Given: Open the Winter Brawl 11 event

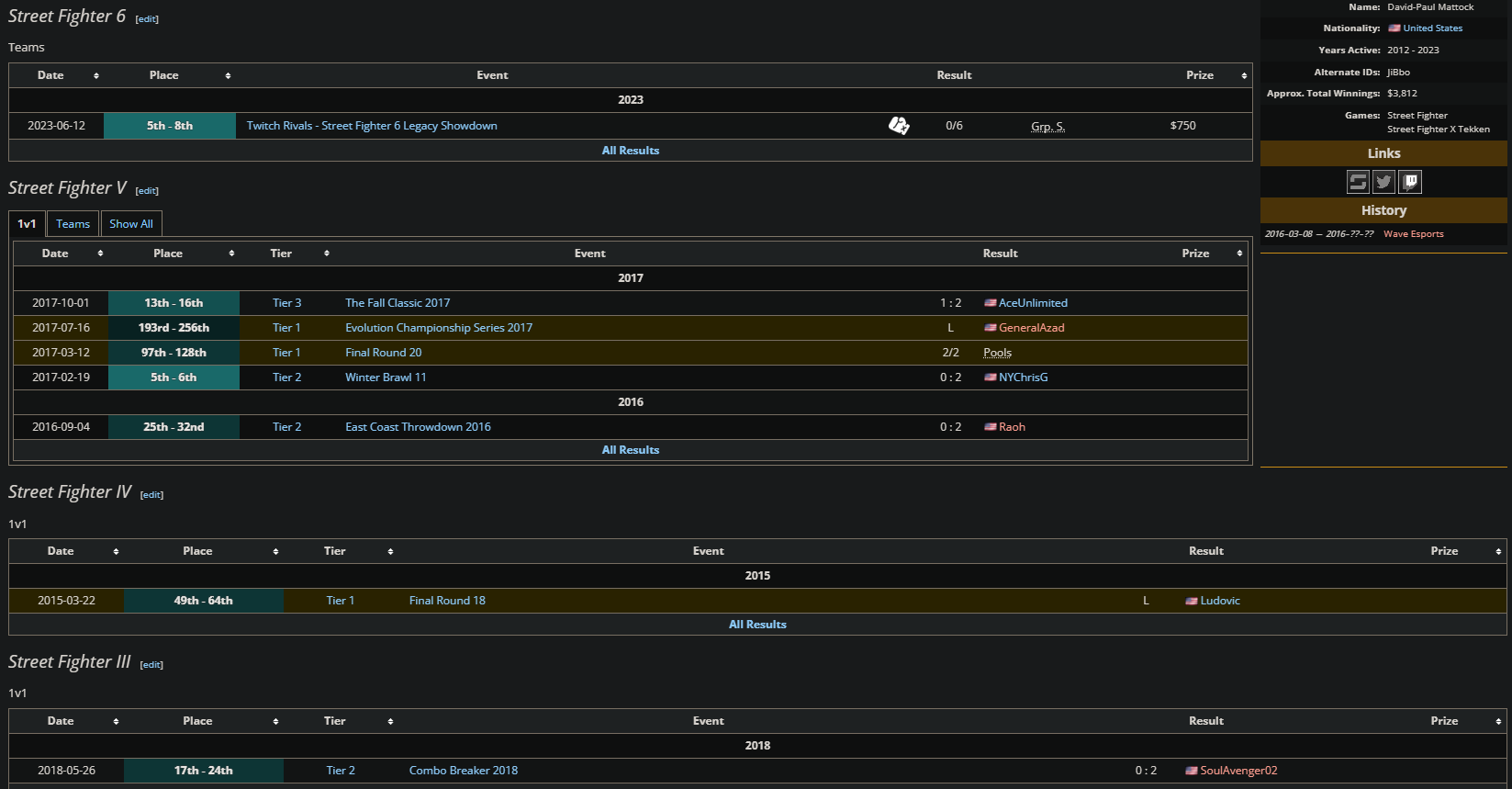Looking at the screenshot, I should [x=386, y=378].
